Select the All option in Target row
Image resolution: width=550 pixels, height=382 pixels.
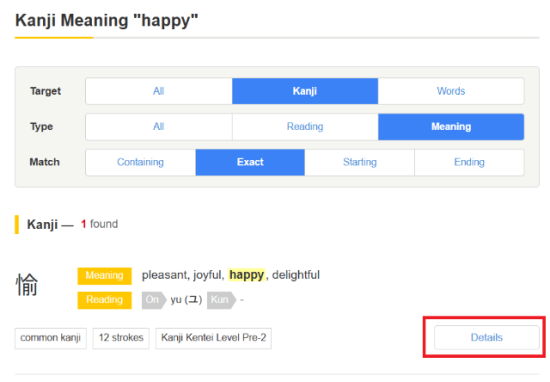159,91
